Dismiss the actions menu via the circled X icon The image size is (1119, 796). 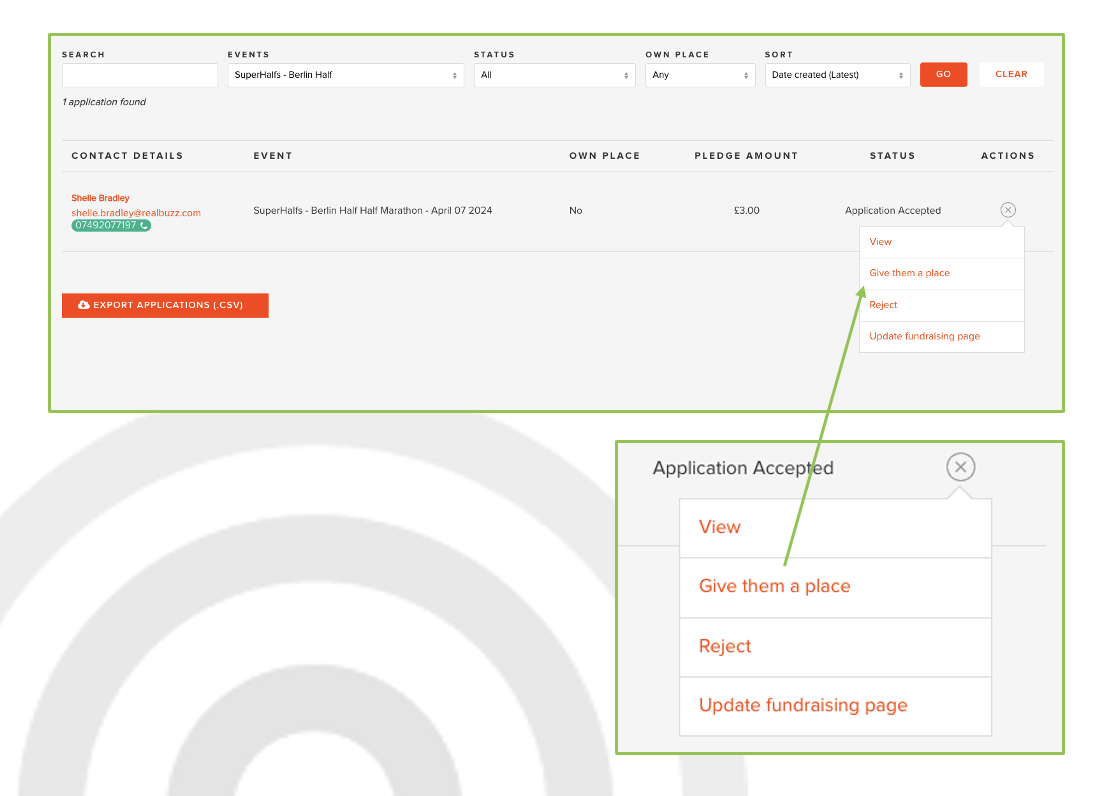click(x=1008, y=210)
